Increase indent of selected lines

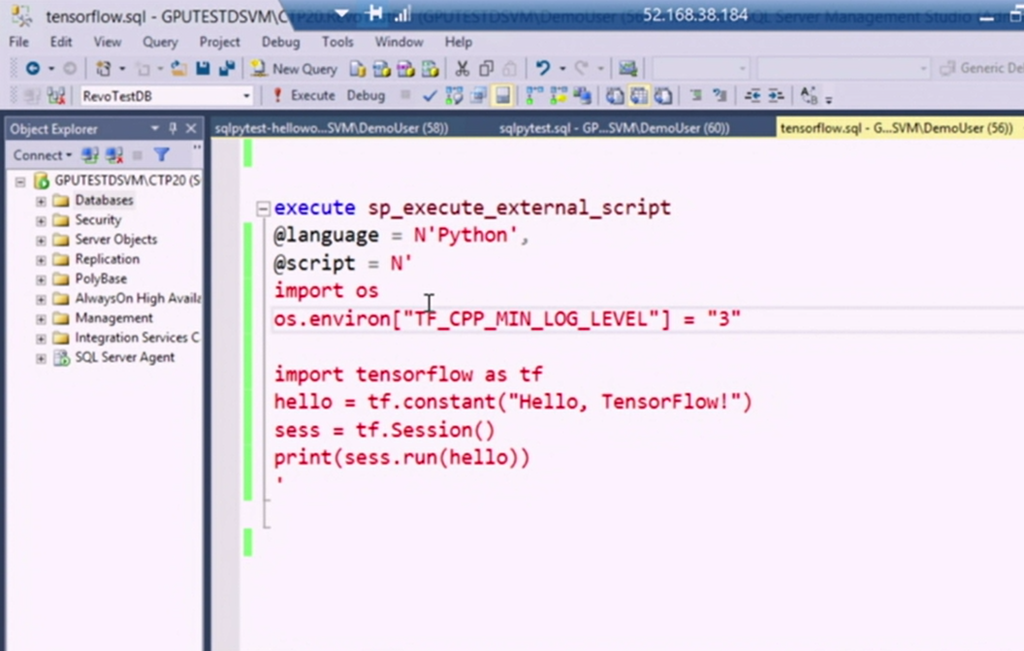click(776, 96)
